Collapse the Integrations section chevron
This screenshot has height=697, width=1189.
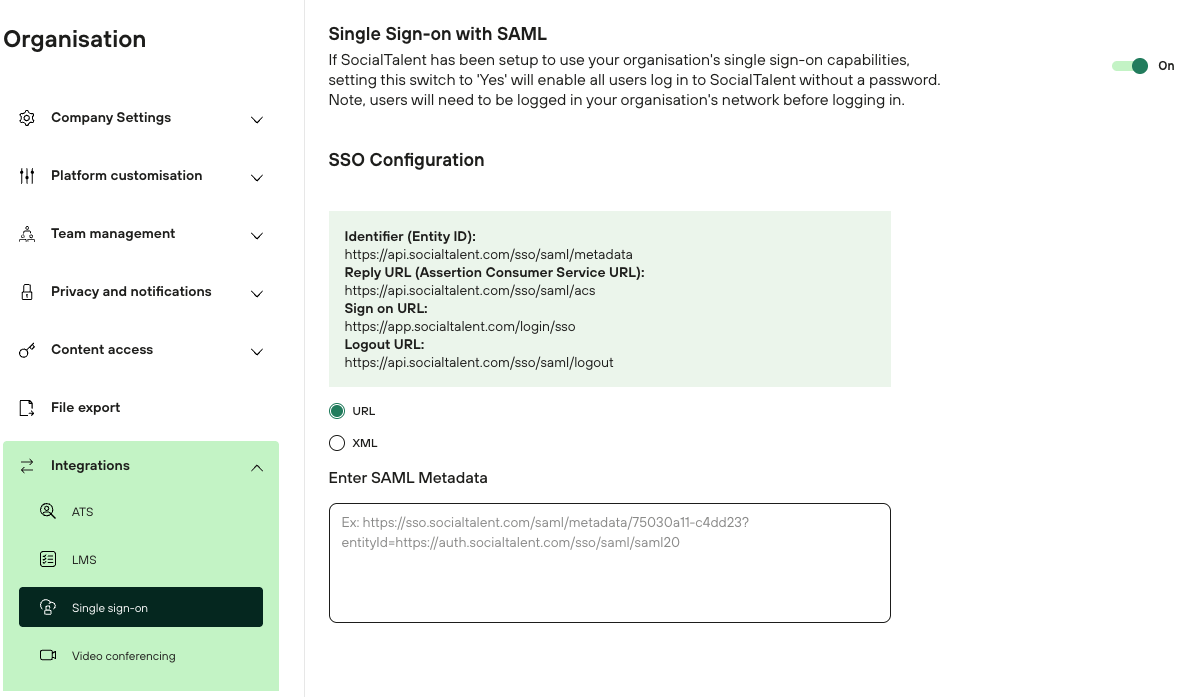point(257,467)
